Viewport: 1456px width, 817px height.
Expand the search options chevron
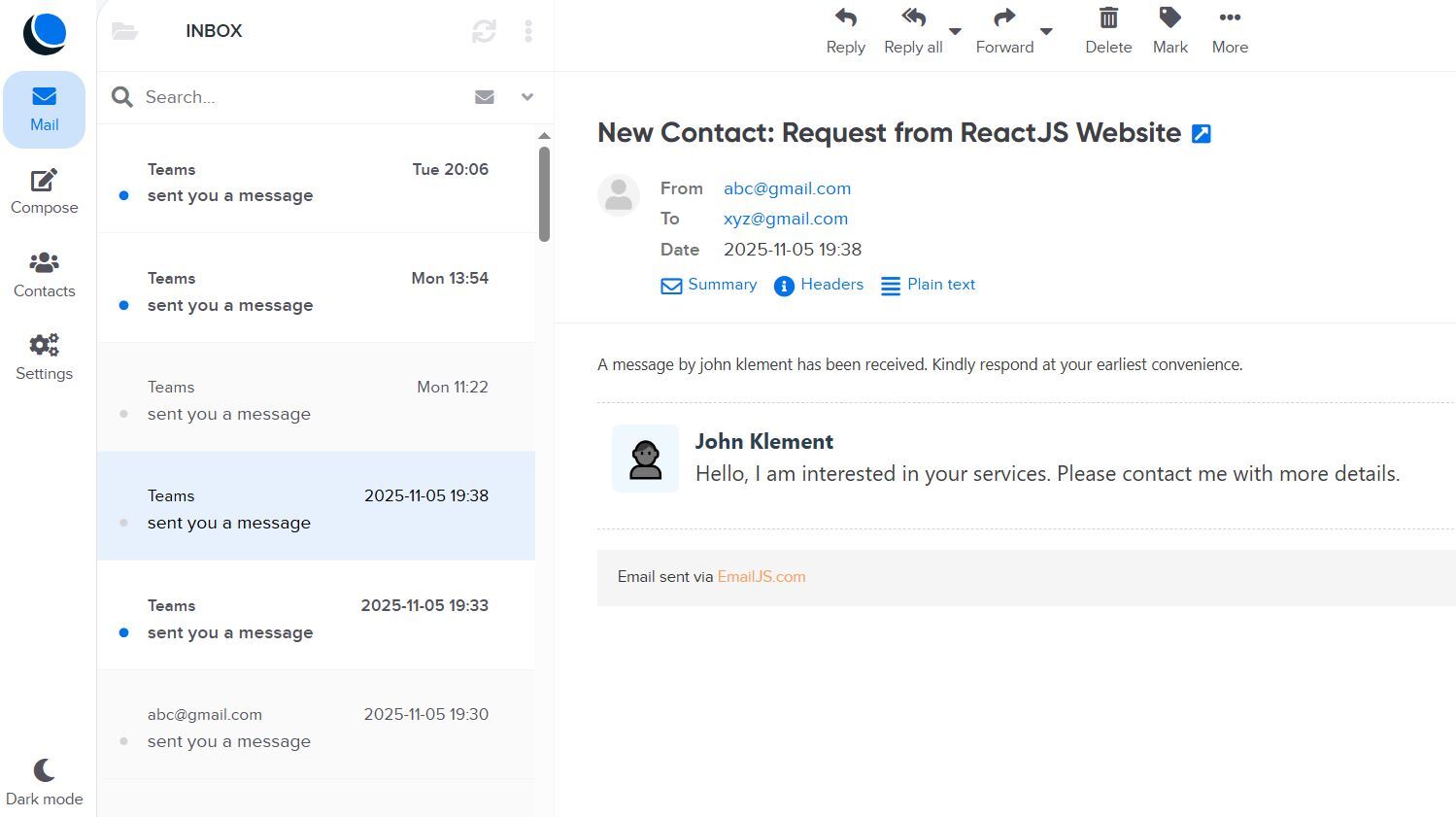tap(527, 97)
